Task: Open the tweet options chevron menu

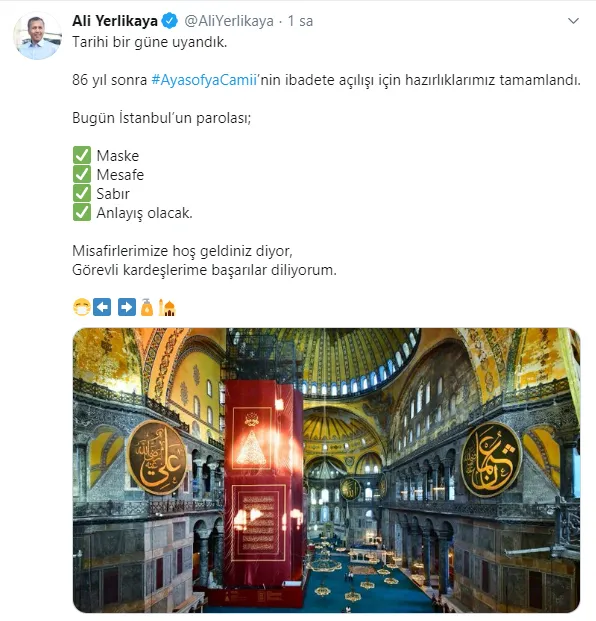Action: [x=573, y=21]
